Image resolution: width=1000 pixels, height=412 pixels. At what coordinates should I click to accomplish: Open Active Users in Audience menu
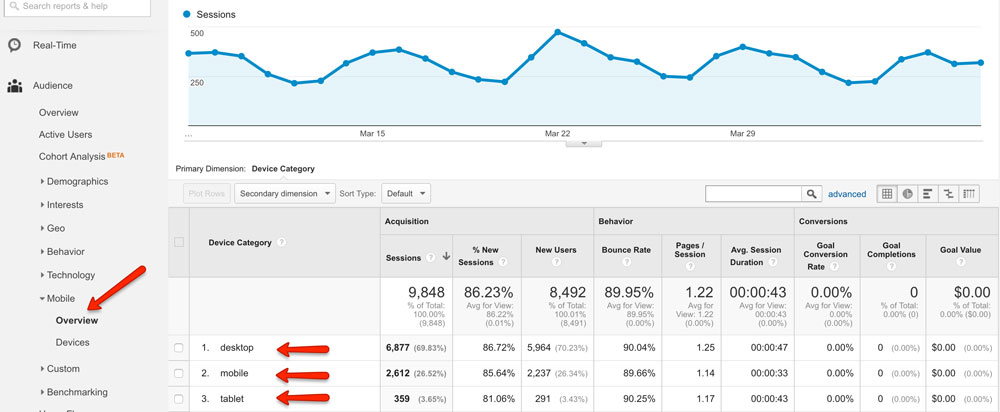65,134
